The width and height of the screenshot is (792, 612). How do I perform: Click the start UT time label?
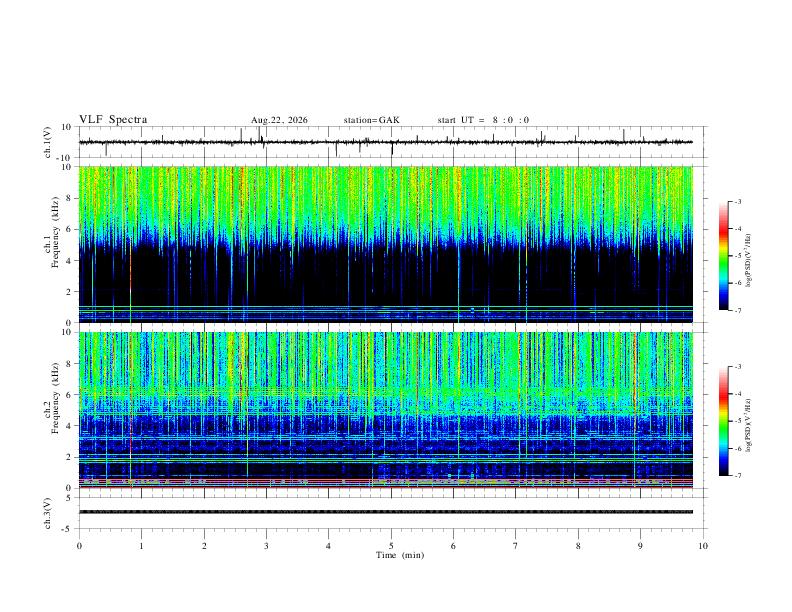(x=483, y=120)
